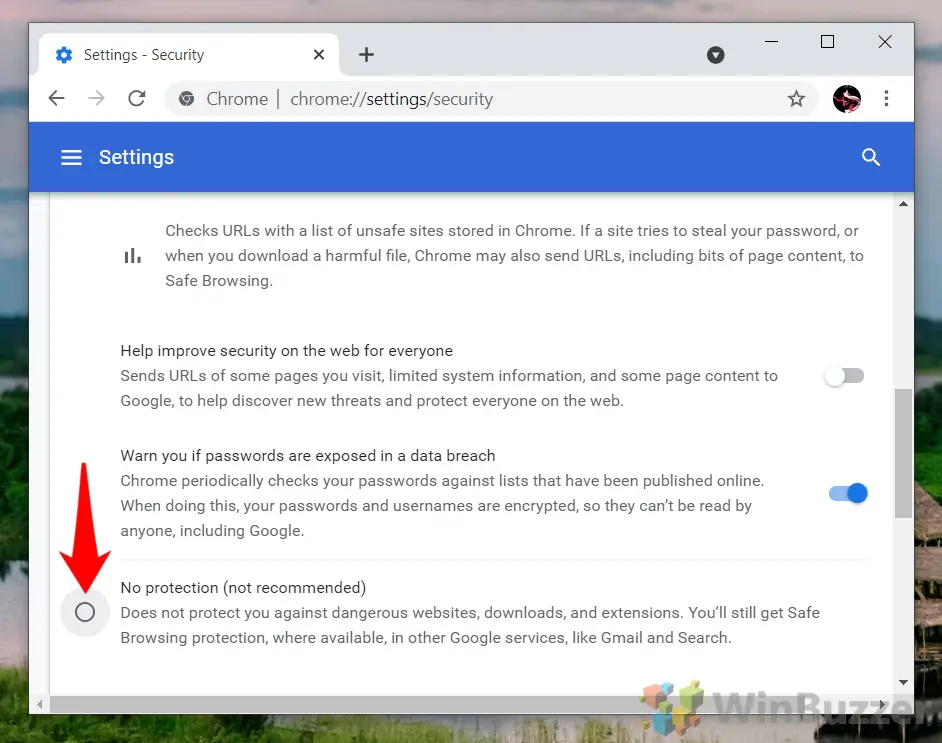The image size is (942, 743).
Task: Select the No protection radio button
Action: coord(85,612)
